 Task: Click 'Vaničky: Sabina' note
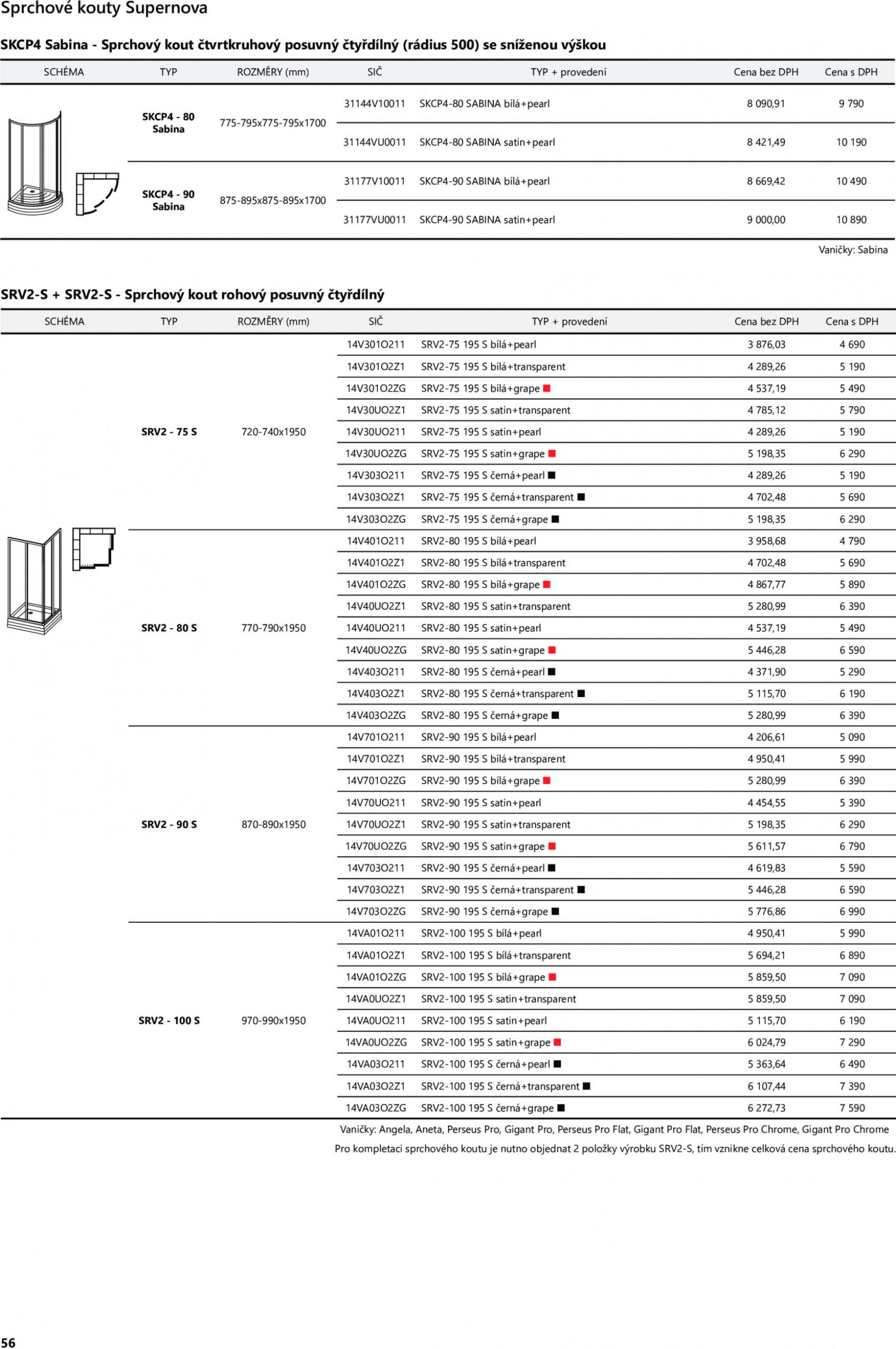[853, 250]
